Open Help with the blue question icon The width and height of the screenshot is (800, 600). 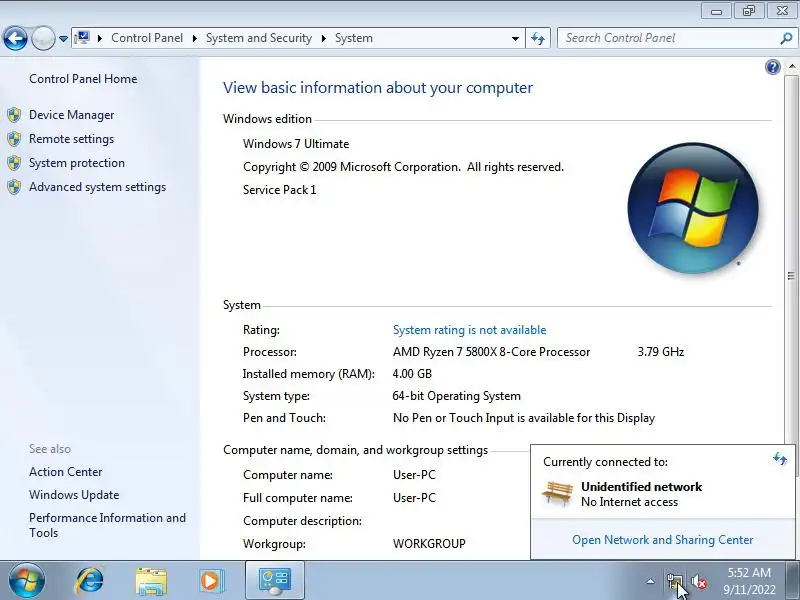tap(773, 67)
